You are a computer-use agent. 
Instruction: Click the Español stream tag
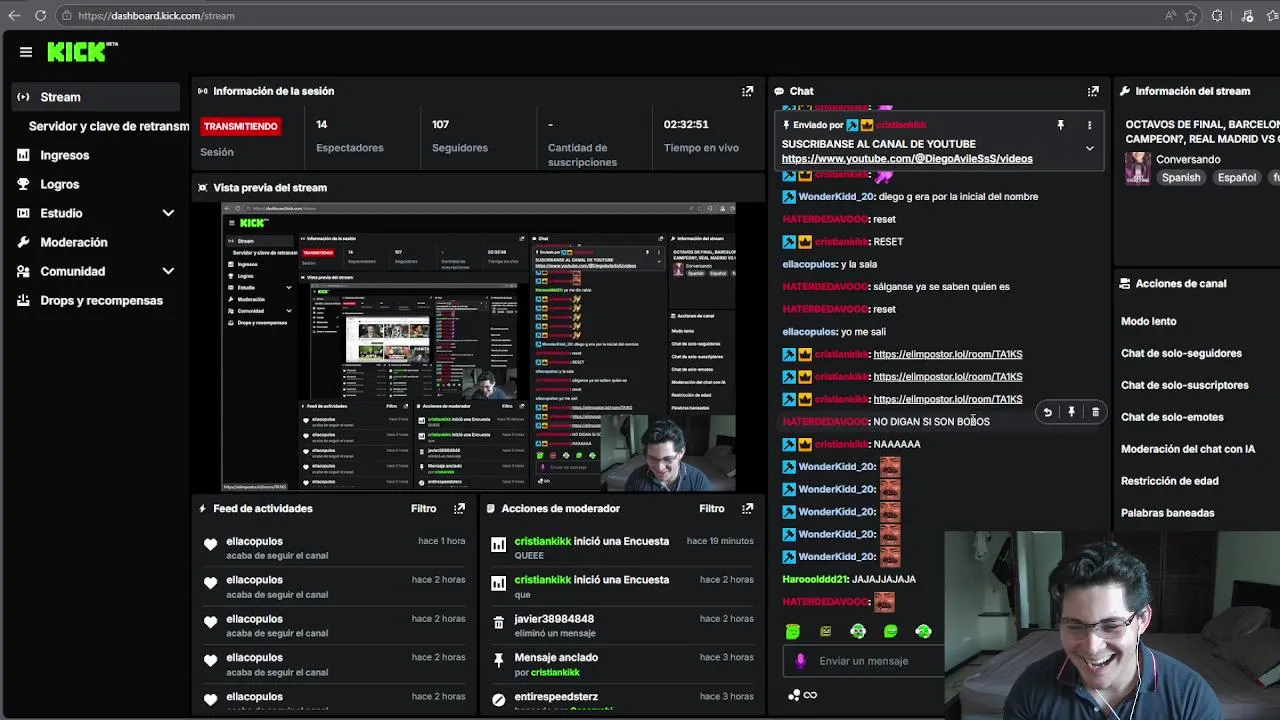1236,177
